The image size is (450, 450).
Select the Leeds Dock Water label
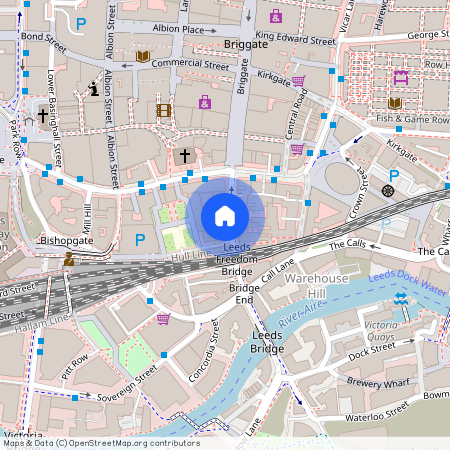(407, 282)
